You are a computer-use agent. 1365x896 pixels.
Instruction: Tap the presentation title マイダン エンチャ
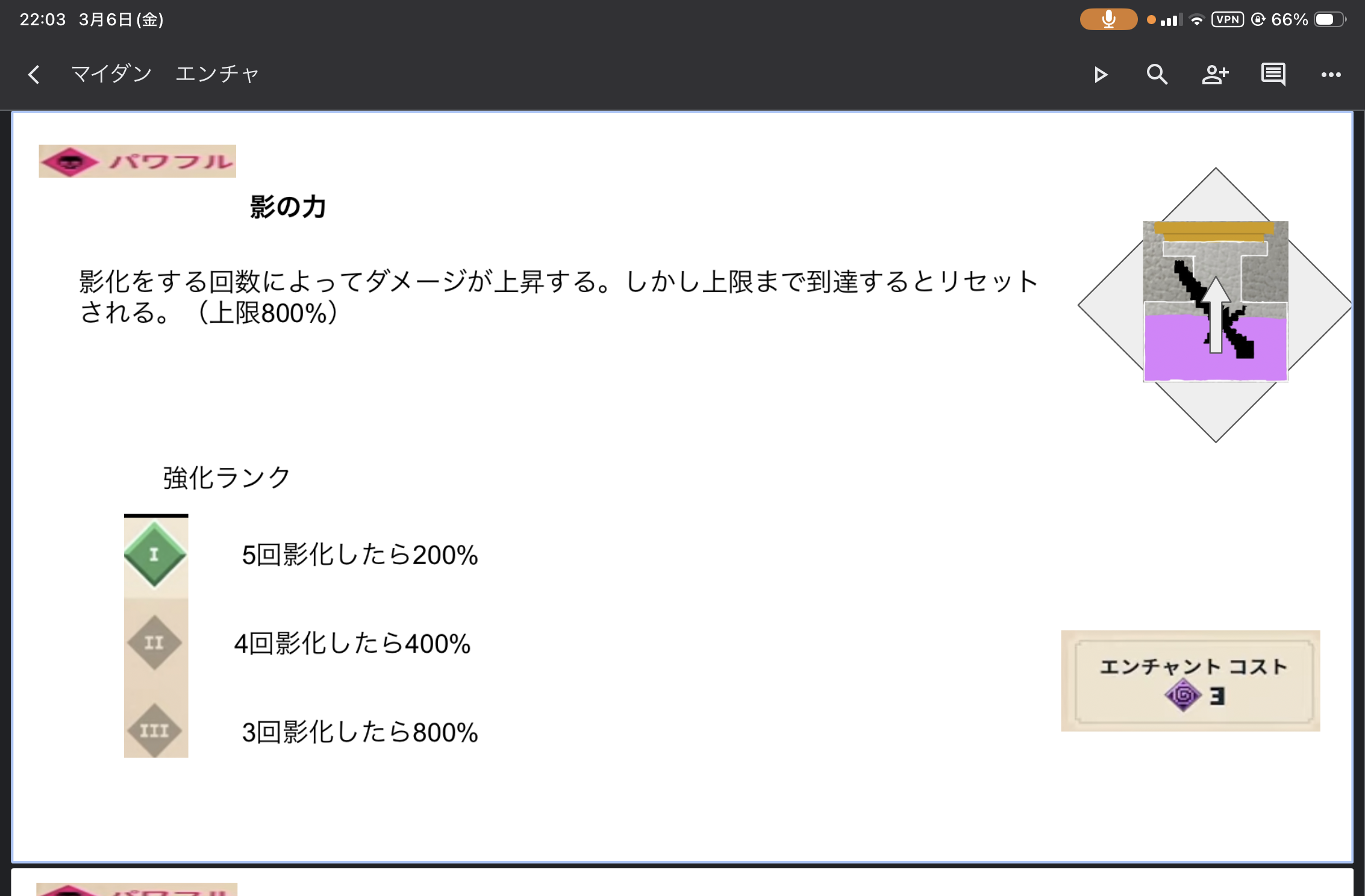point(165,74)
